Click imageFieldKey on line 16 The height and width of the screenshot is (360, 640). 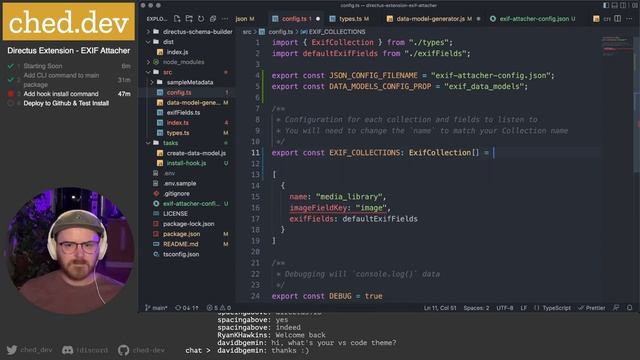point(318,208)
